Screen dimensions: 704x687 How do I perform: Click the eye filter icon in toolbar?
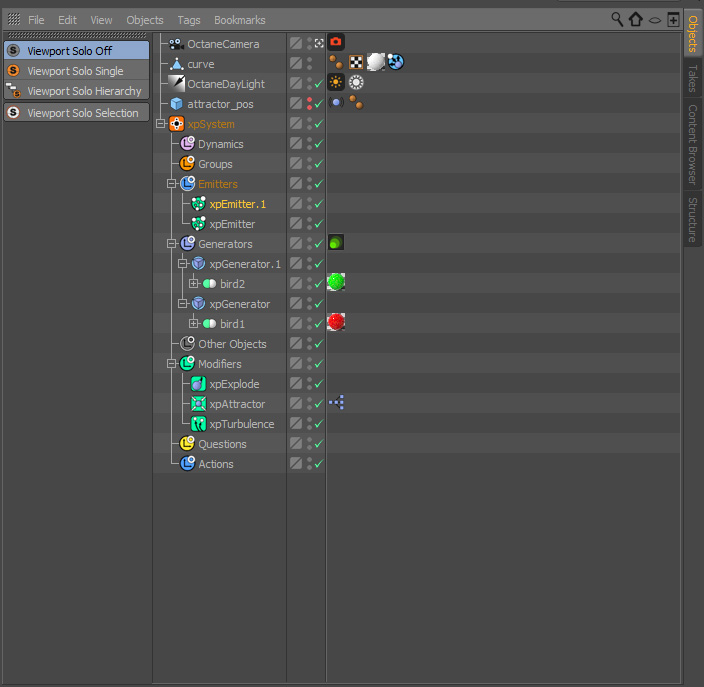pos(655,20)
